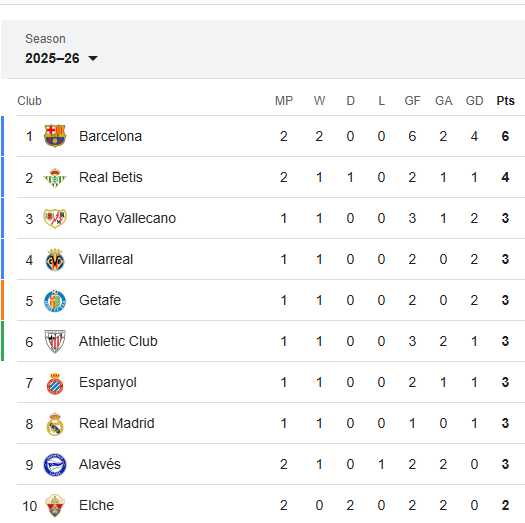Click the Villarreal yellow crest icon
This screenshot has width=525, height=523.
click(x=55, y=259)
